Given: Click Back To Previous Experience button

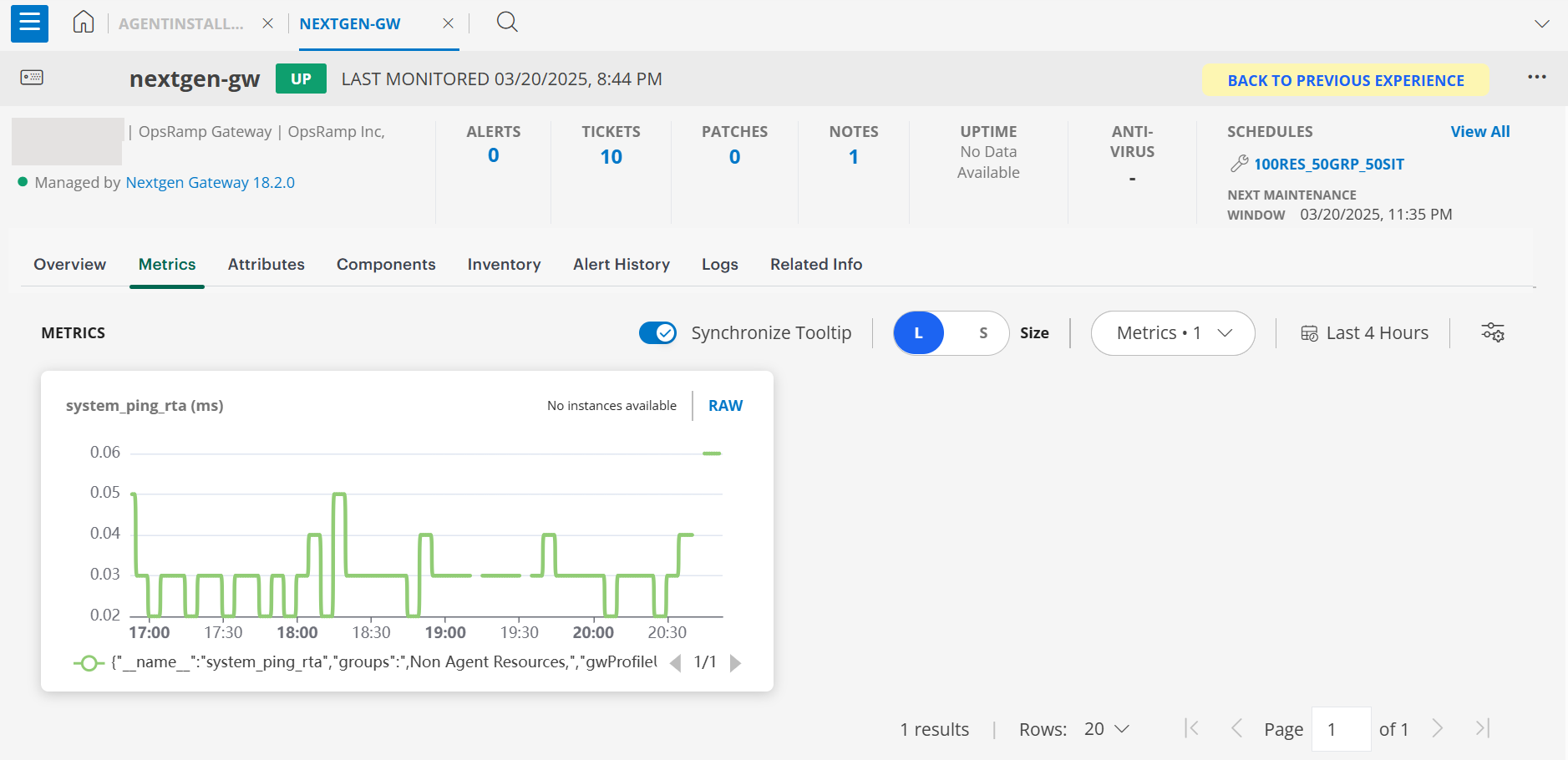Looking at the screenshot, I should coord(1346,80).
